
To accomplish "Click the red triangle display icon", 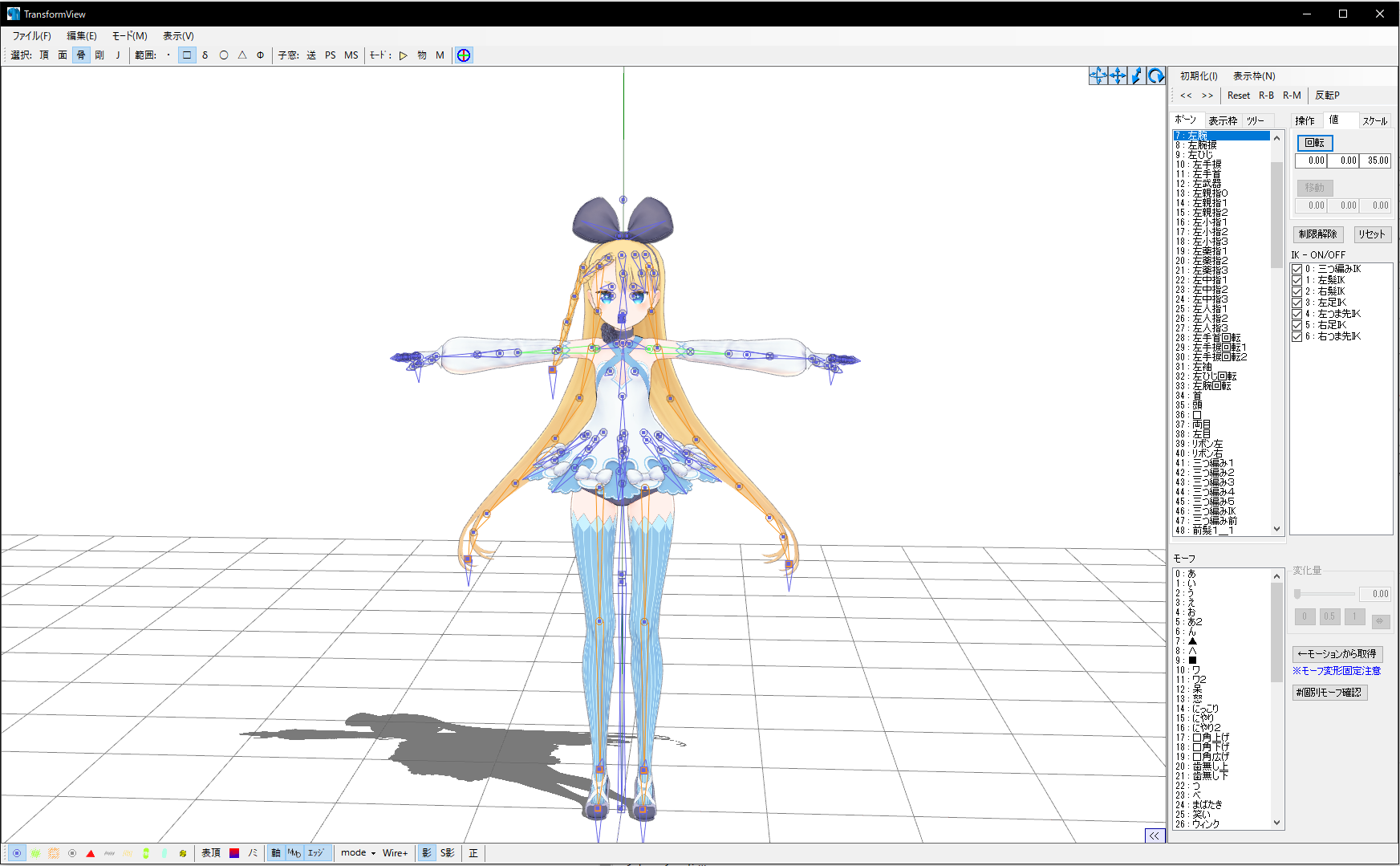I will coord(91,853).
